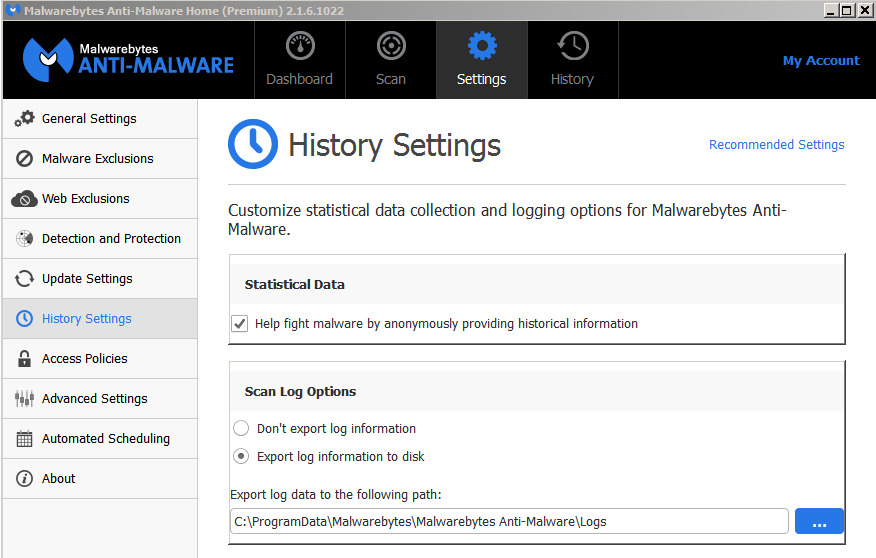This screenshot has width=876, height=558.
Task: Click the Dashboard gauge icon
Action: point(301,45)
